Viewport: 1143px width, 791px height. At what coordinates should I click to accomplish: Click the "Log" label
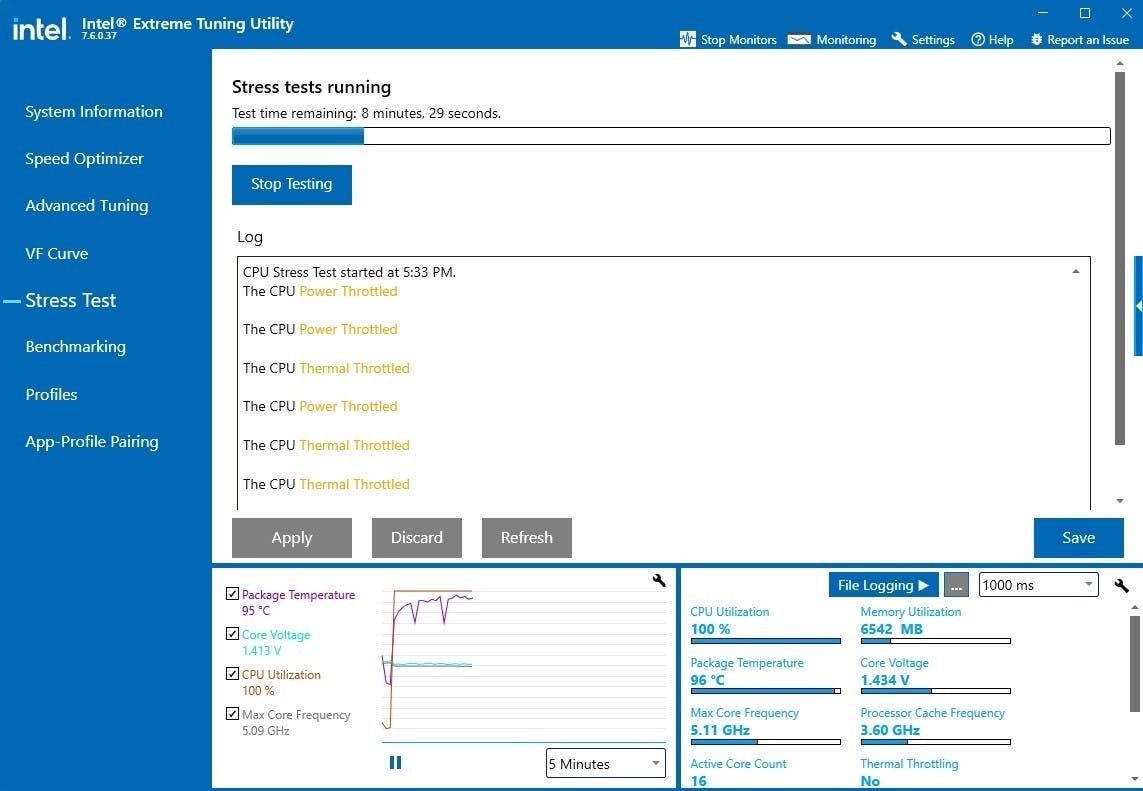[x=250, y=237]
